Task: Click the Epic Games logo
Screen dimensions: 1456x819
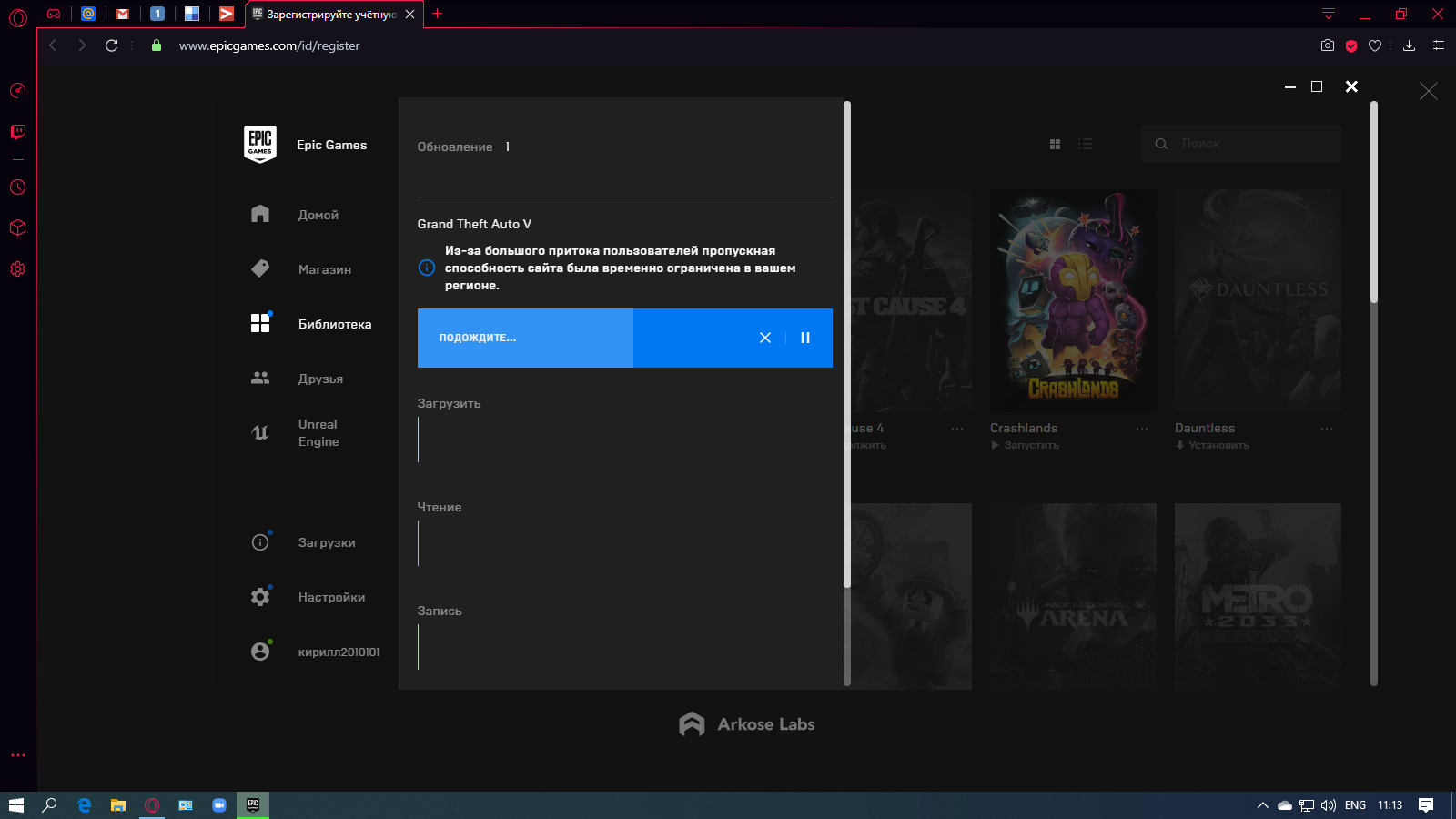Action: (260, 144)
